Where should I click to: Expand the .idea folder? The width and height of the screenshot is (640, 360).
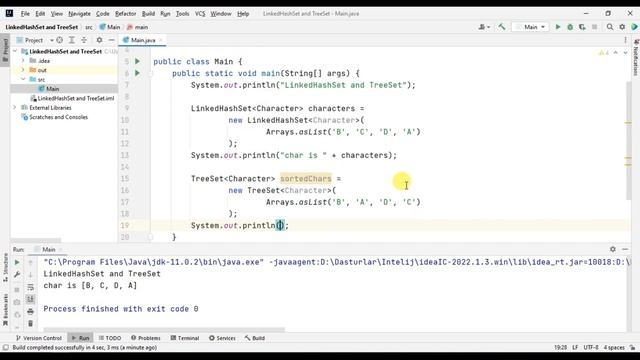click(x=23, y=60)
